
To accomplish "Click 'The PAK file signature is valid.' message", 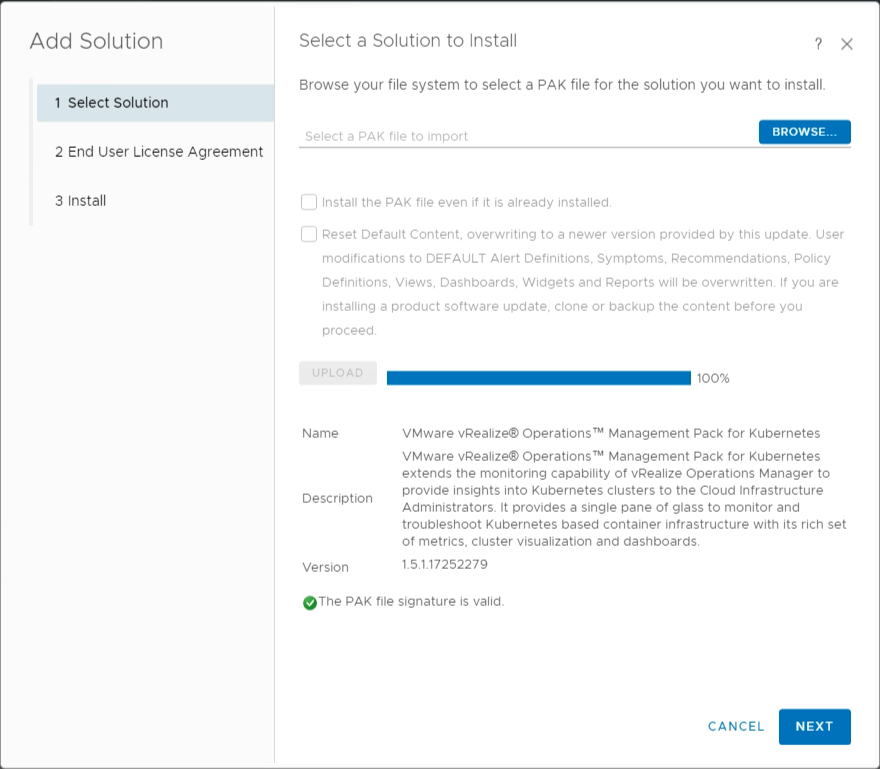I will coord(411,601).
